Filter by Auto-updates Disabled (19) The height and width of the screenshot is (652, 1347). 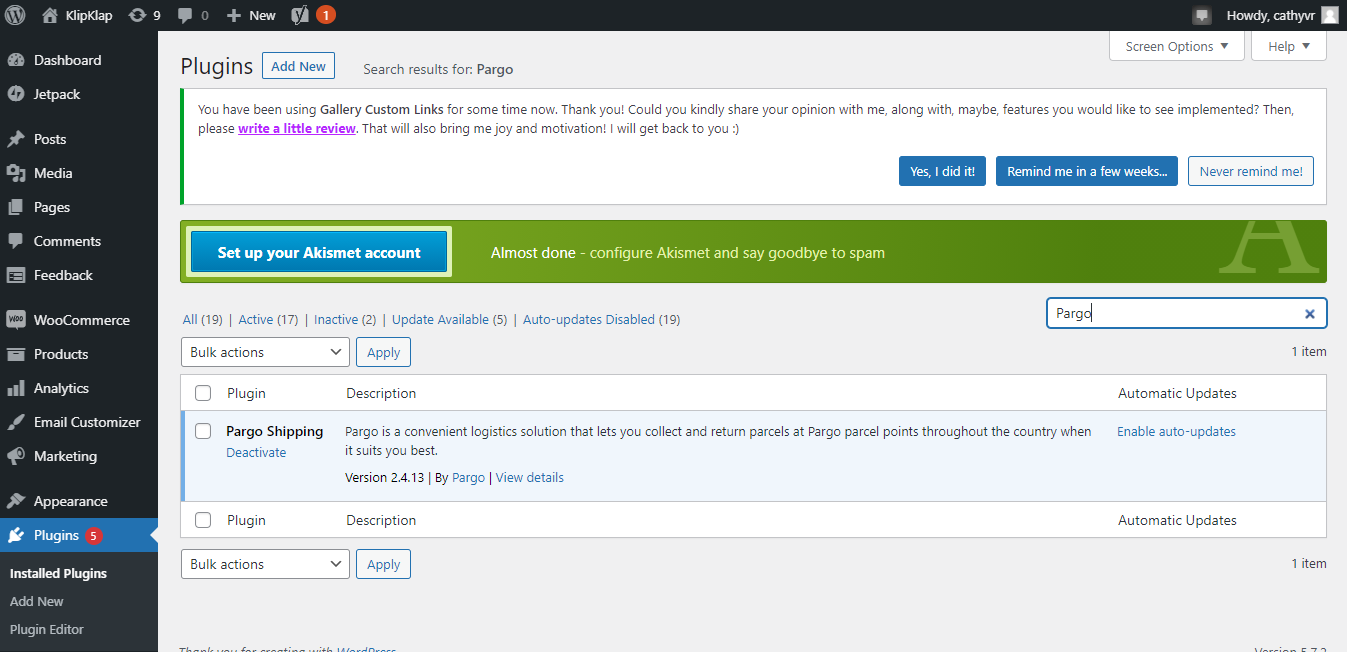[x=602, y=319]
